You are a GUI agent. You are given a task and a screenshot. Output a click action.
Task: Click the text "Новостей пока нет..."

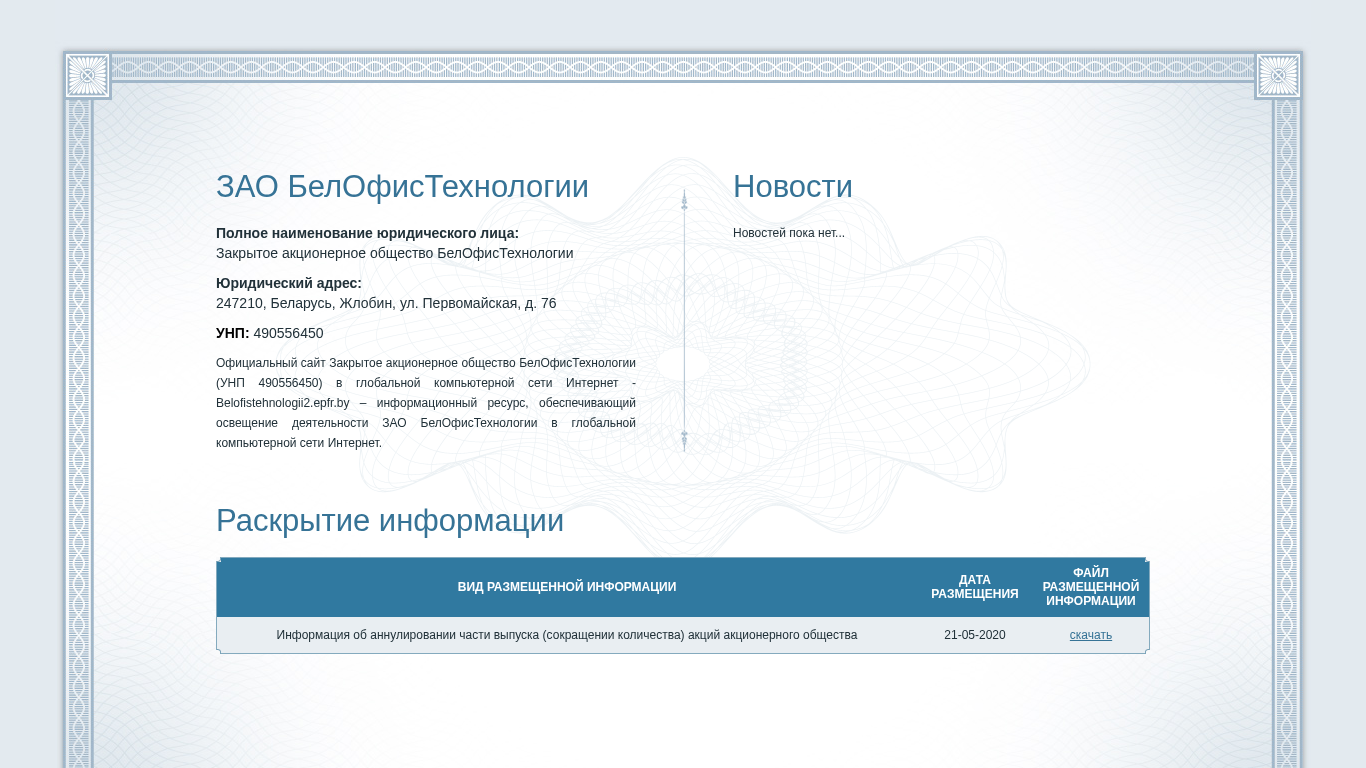tap(789, 233)
